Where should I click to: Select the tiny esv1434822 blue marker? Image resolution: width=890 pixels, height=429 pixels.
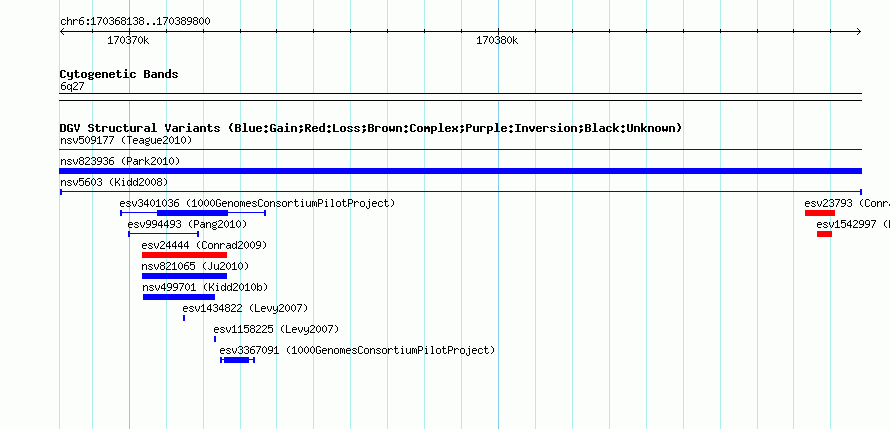click(x=184, y=318)
